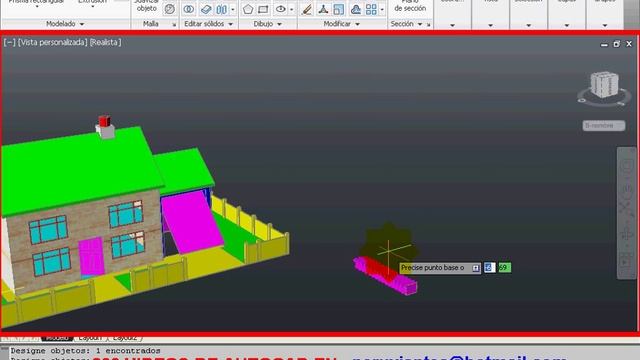
Task: Click the second dynamic input field showing 69
Action: point(504,268)
